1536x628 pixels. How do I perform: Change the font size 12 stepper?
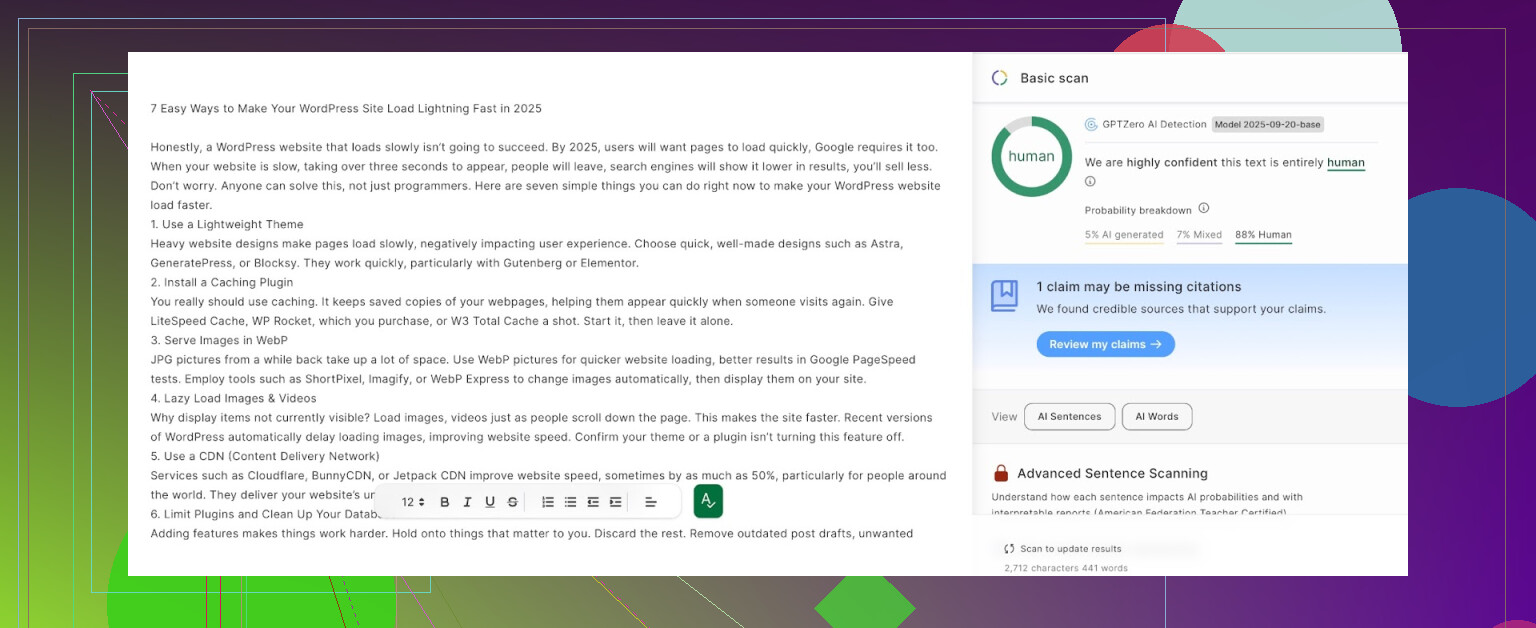coord(413,502)
